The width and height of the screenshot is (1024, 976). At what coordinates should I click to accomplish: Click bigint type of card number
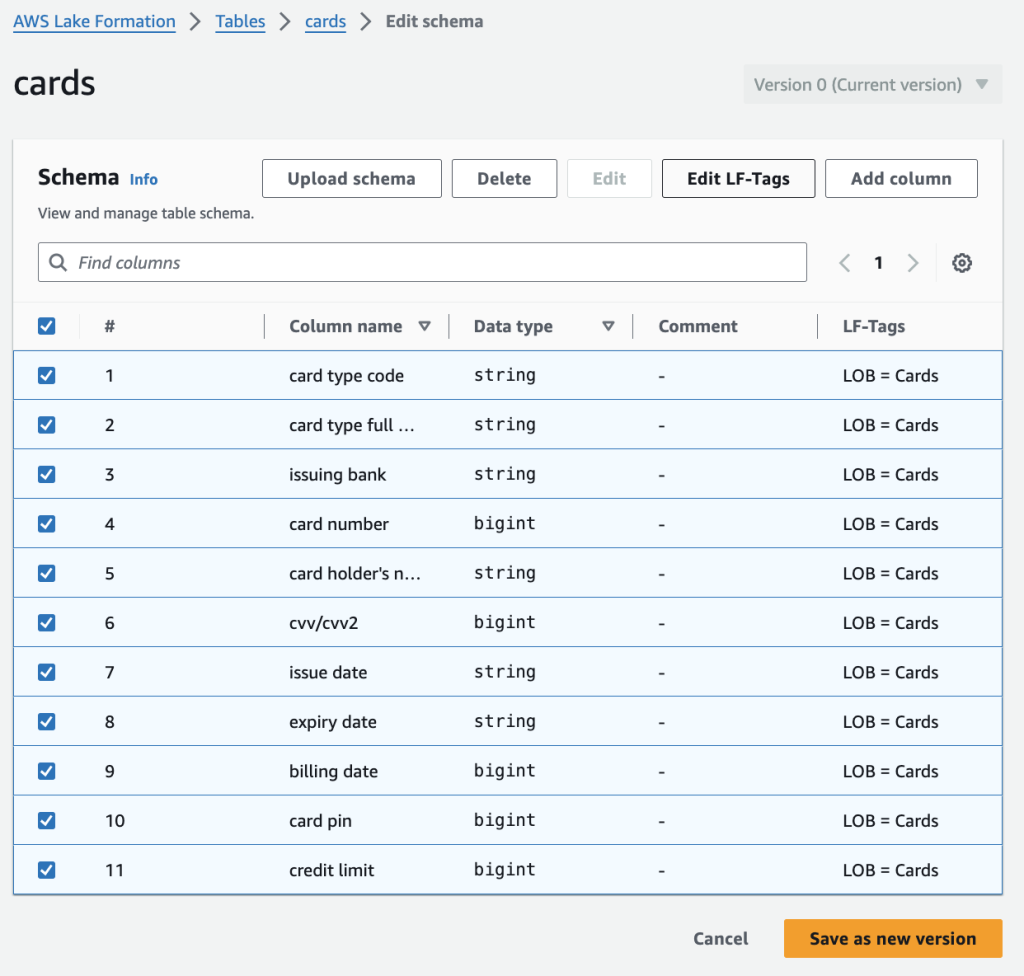coord(505,523)
